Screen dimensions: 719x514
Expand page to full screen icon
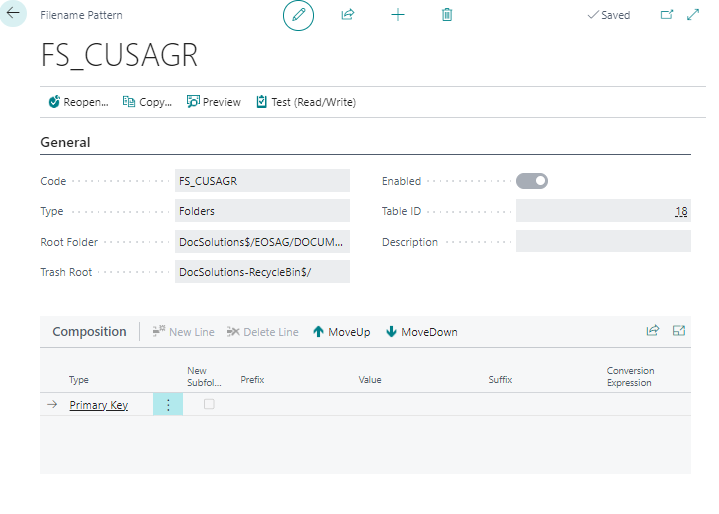point(692,15)
